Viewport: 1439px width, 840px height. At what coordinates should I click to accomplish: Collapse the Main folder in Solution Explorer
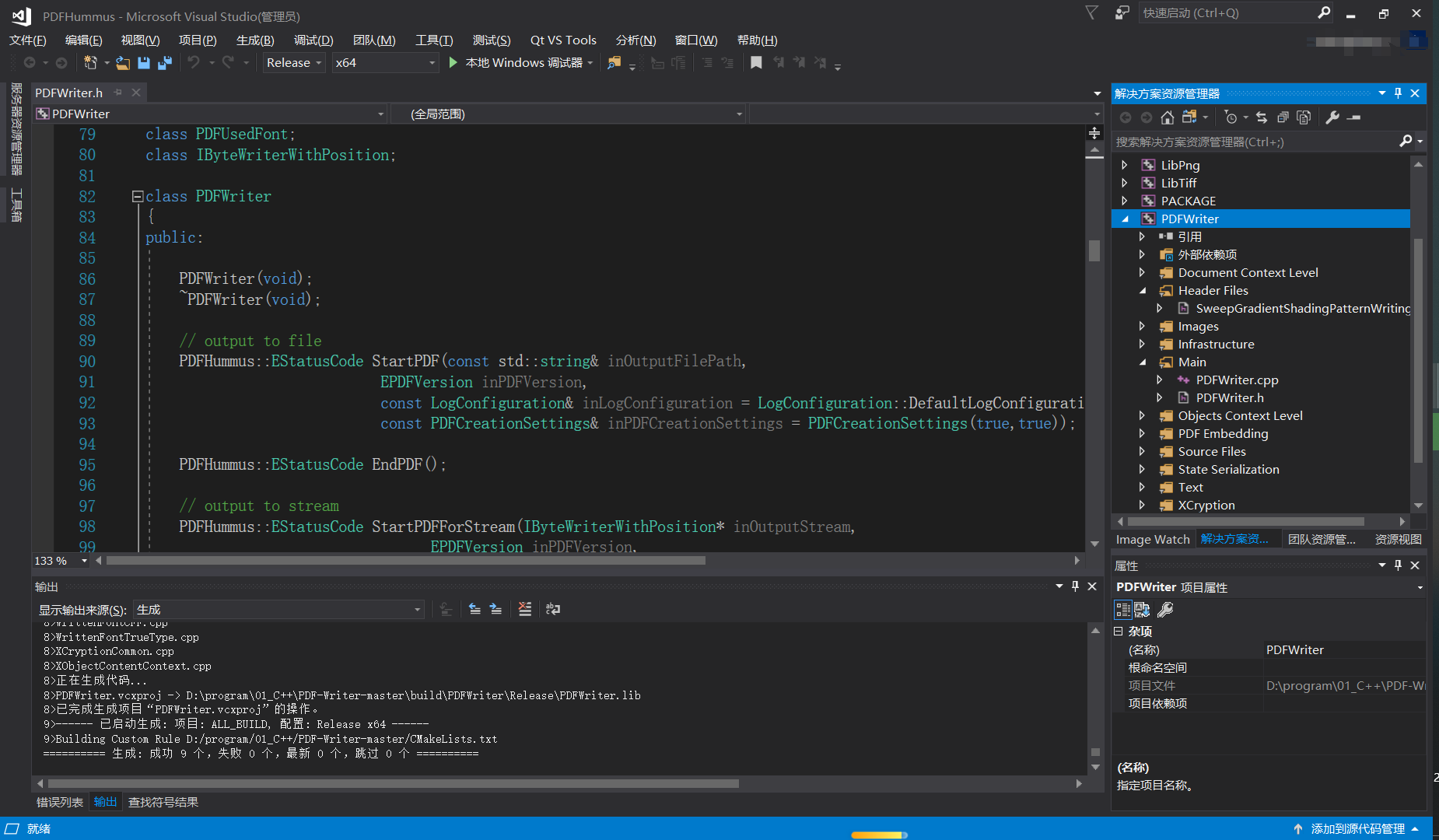[x=1142, y=362]
